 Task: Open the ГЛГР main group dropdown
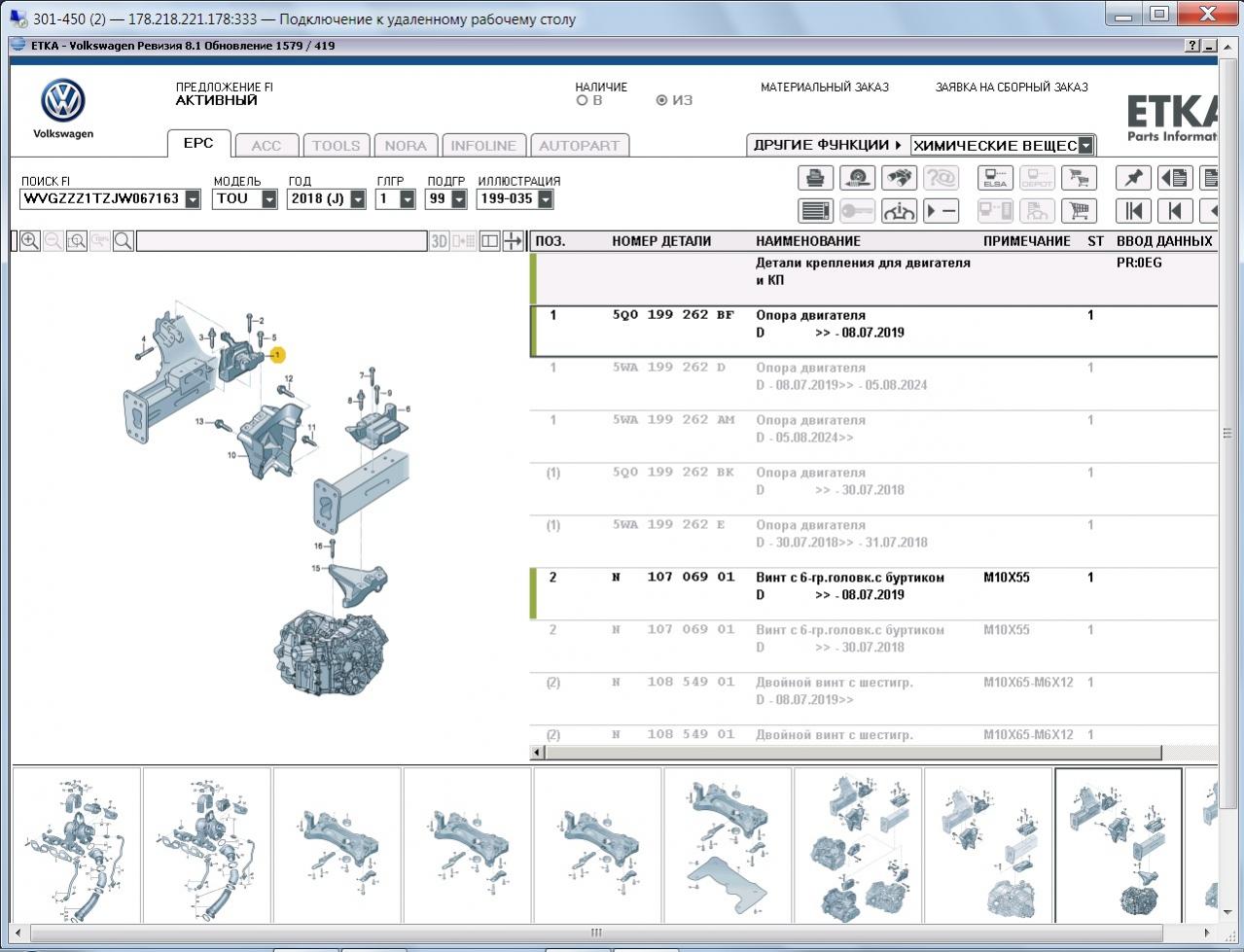pos(408,199)
